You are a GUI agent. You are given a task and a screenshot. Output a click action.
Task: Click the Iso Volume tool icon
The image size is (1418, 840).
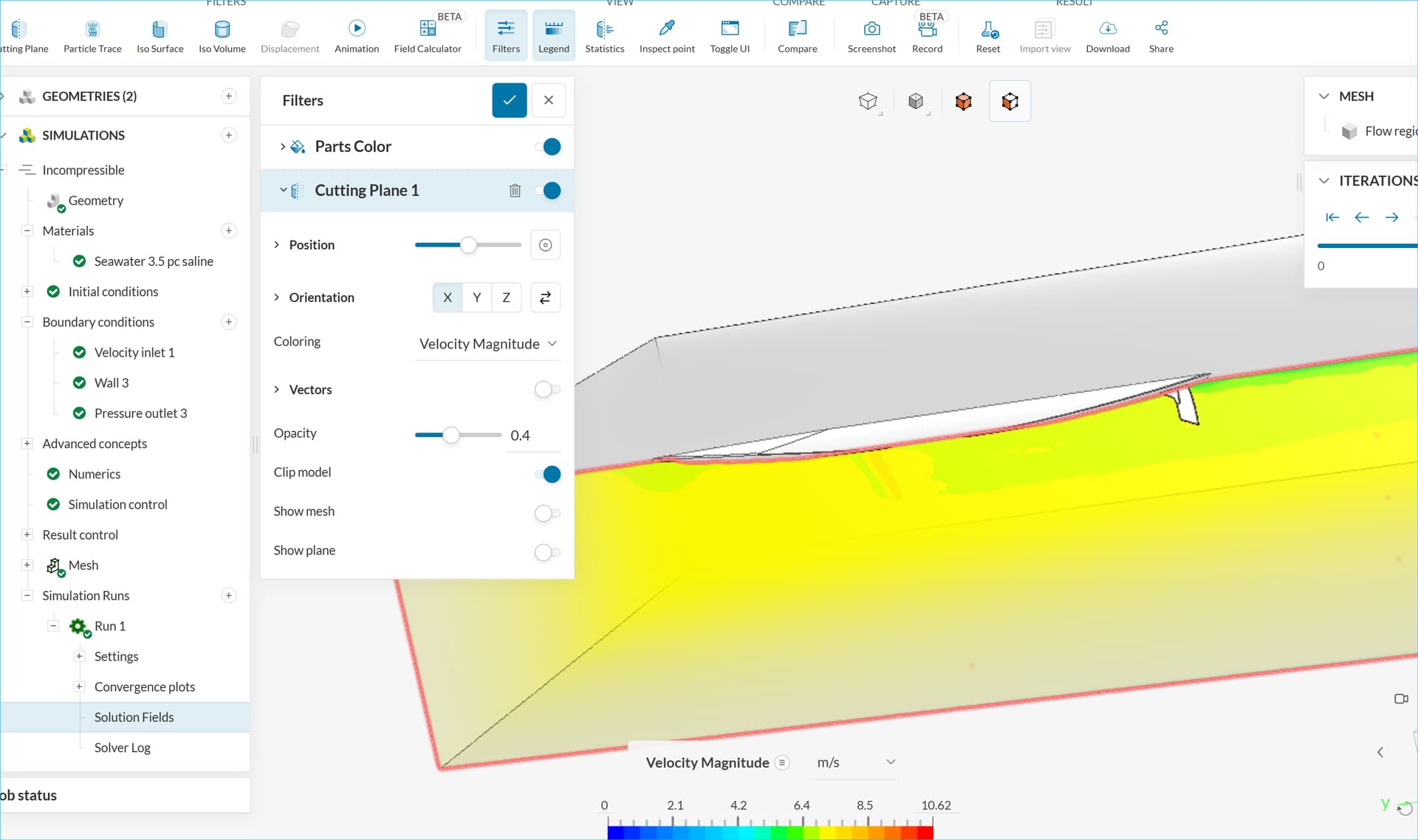click(222, 30)
